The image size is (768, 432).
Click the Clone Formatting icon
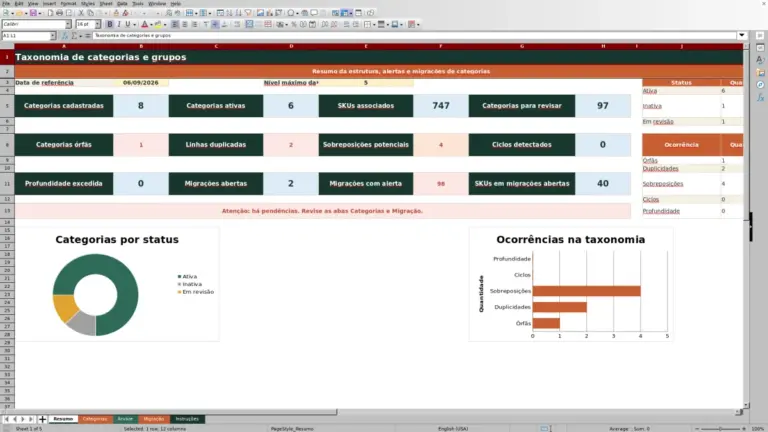(x=116, y=13)
